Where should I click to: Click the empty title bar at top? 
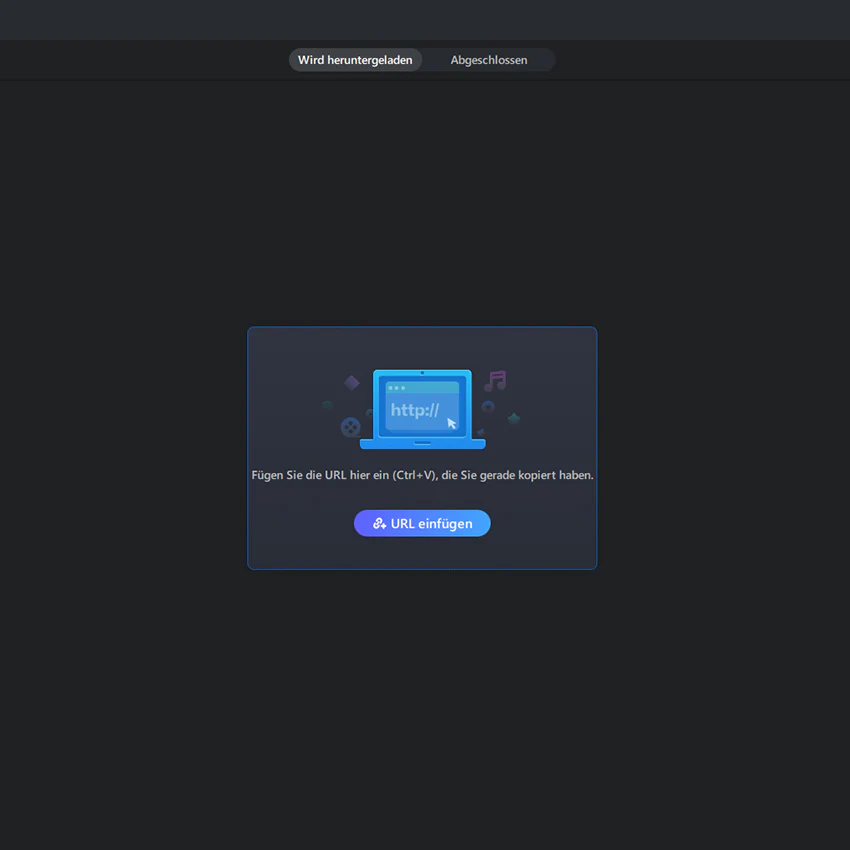pos(425,20)
